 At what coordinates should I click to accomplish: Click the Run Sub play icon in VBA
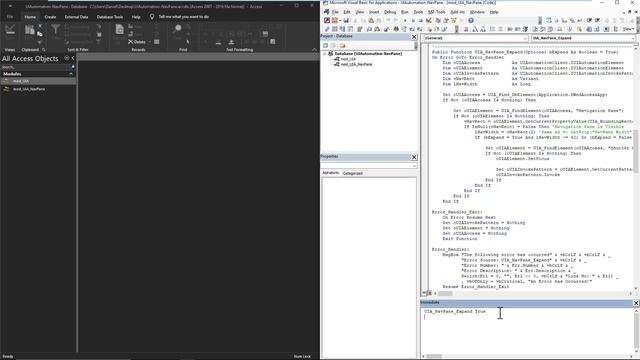click(x=405, y=20)
